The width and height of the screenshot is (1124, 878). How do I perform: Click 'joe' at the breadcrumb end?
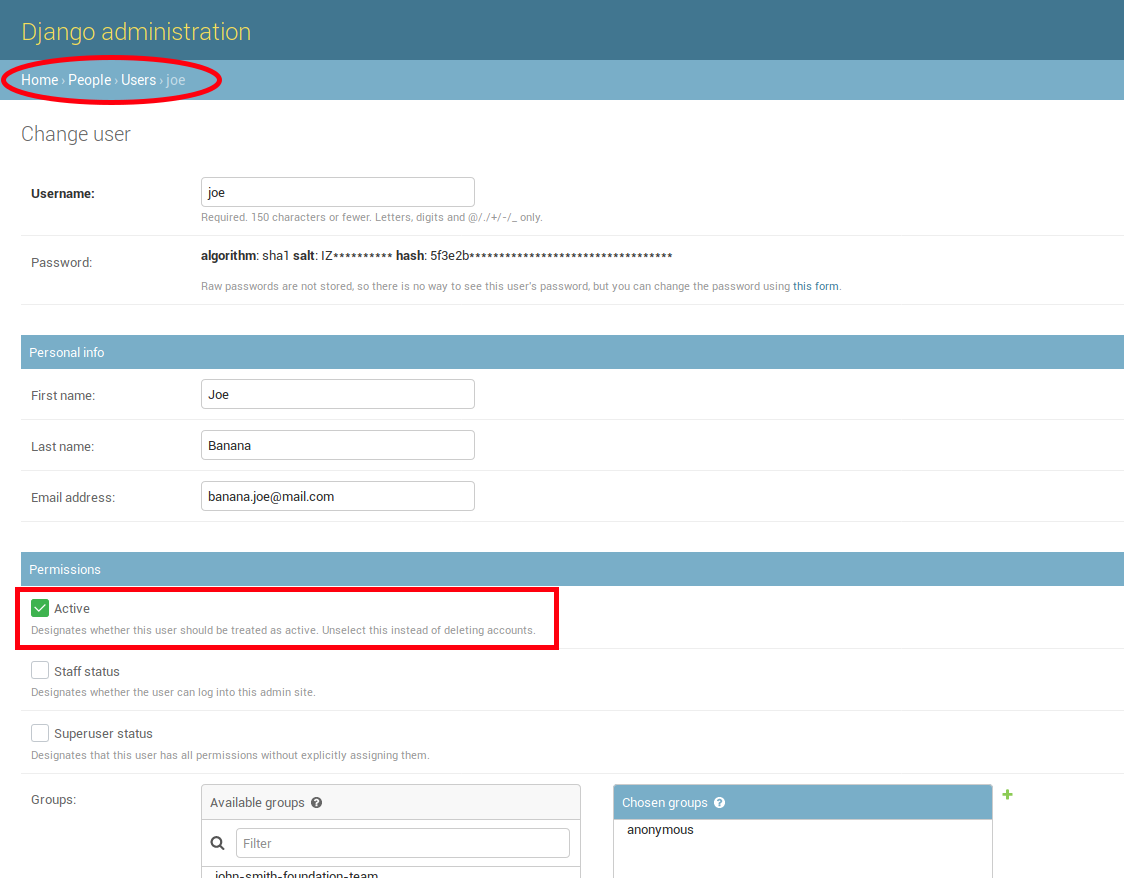[x=176, y=80]
